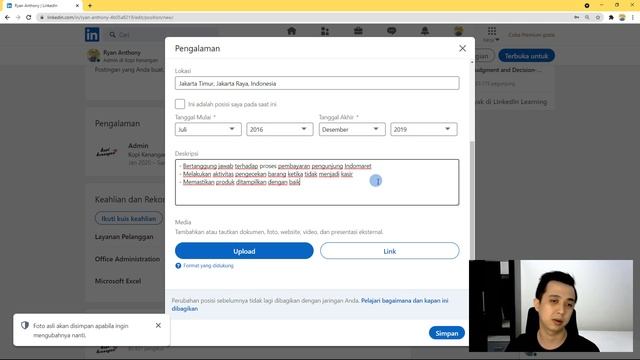The width and height of the screenshot is (640, 360).
Task: Click the shield icon in the notification
Action: click(x=25, y=325)
